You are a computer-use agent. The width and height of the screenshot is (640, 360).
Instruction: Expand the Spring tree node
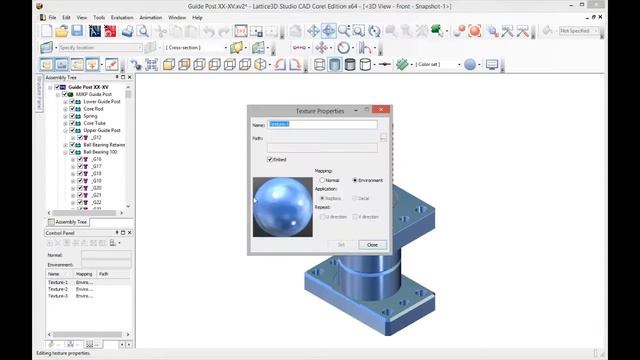[x=65, y=116]
